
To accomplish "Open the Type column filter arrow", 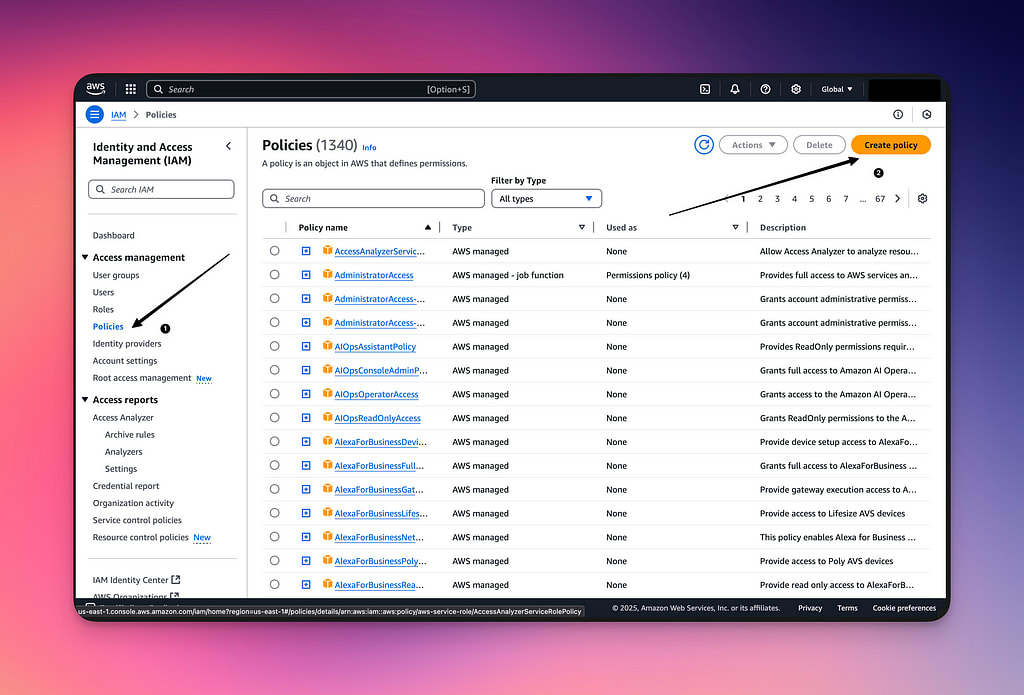I will tap(581, 227).
